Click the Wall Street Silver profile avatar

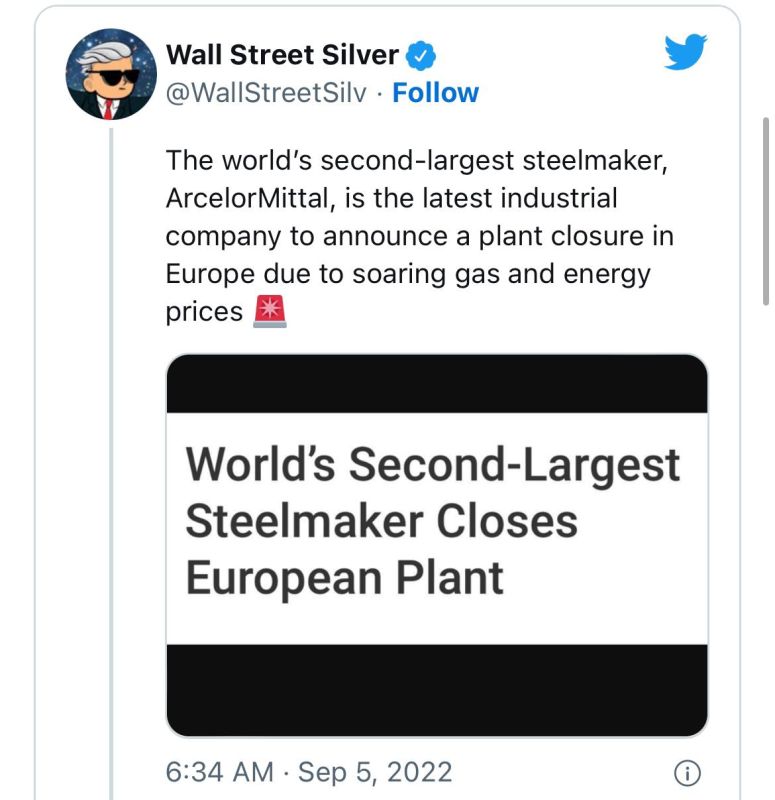[113, 76]
